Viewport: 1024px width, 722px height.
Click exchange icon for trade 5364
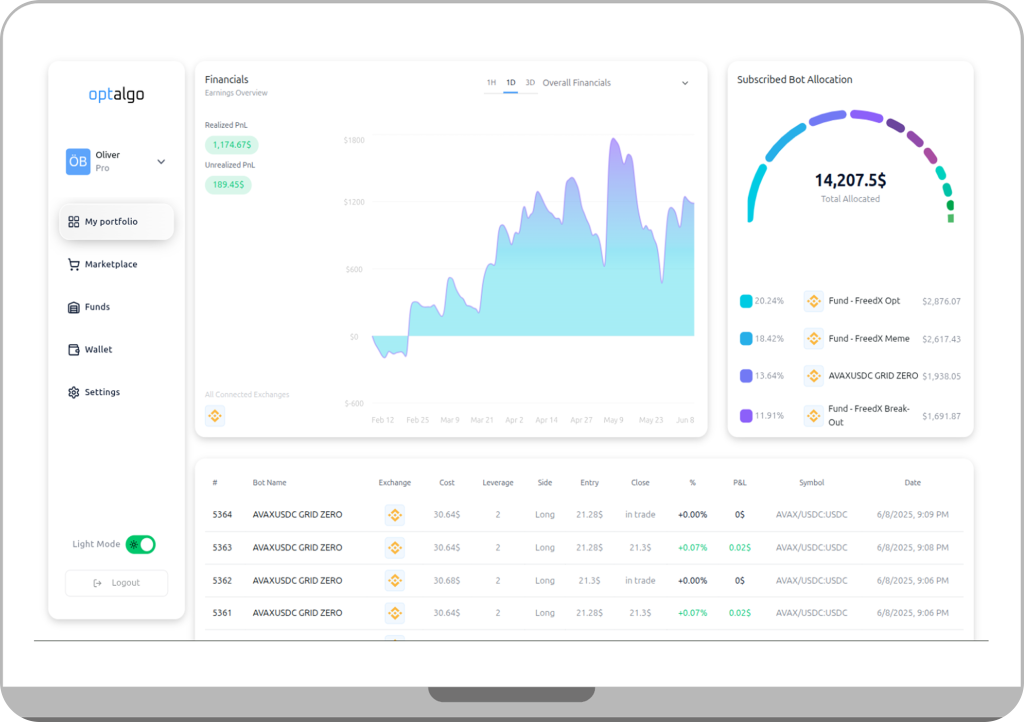click(x=394, y=515)
